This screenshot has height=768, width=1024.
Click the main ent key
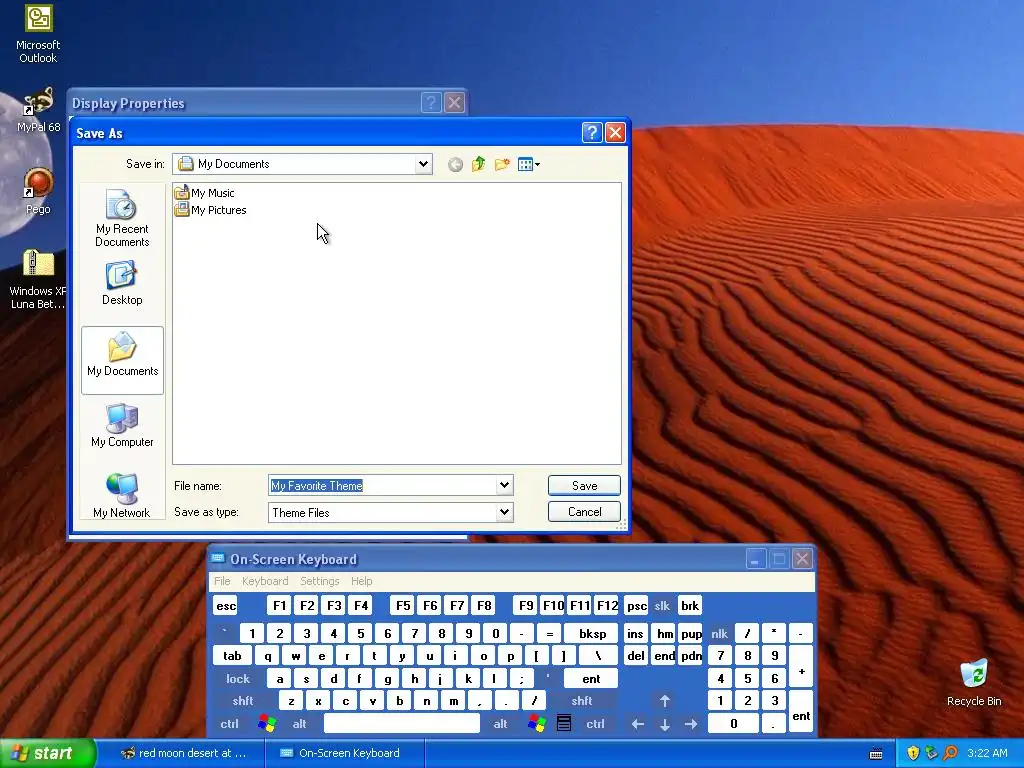pos(591,679)
